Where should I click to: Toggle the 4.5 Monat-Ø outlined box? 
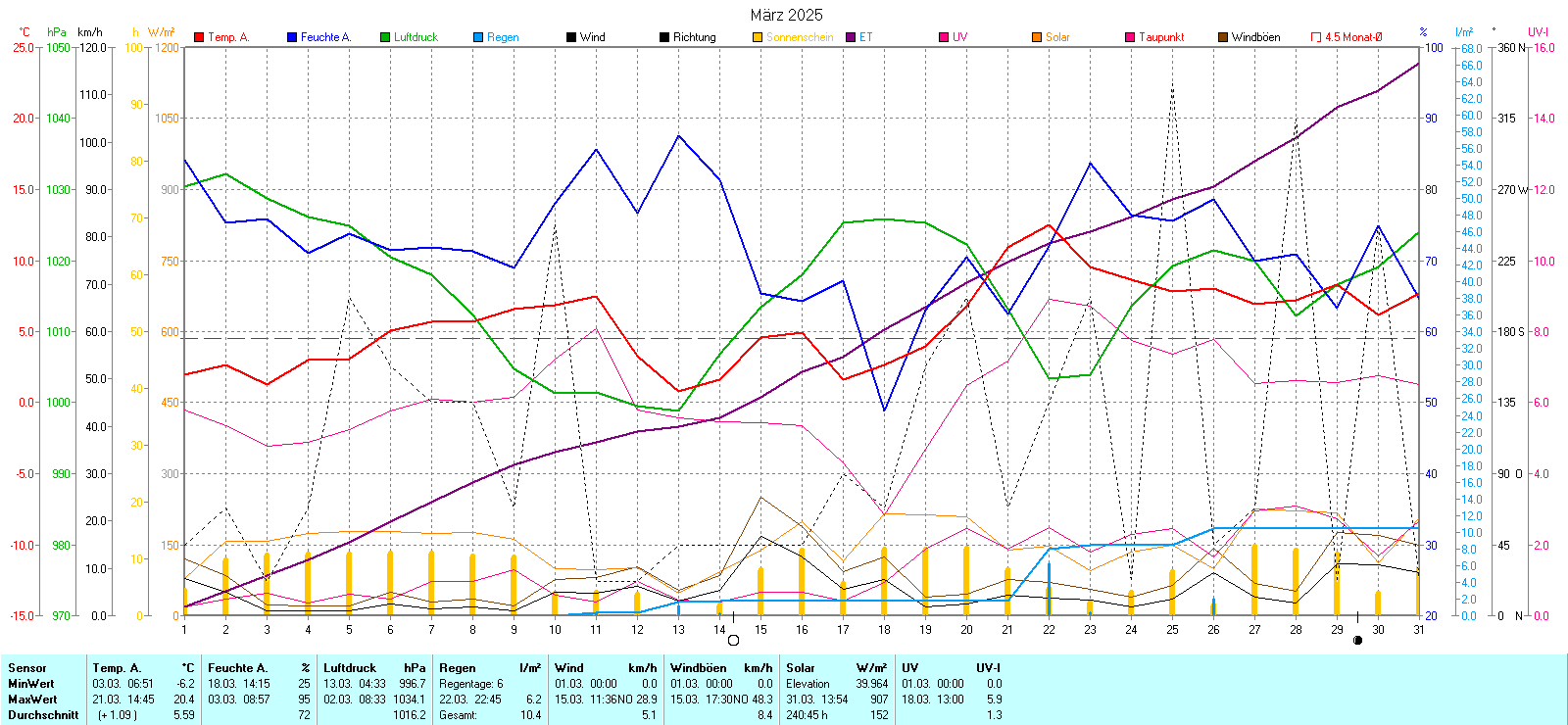(x=1316, y=37)
